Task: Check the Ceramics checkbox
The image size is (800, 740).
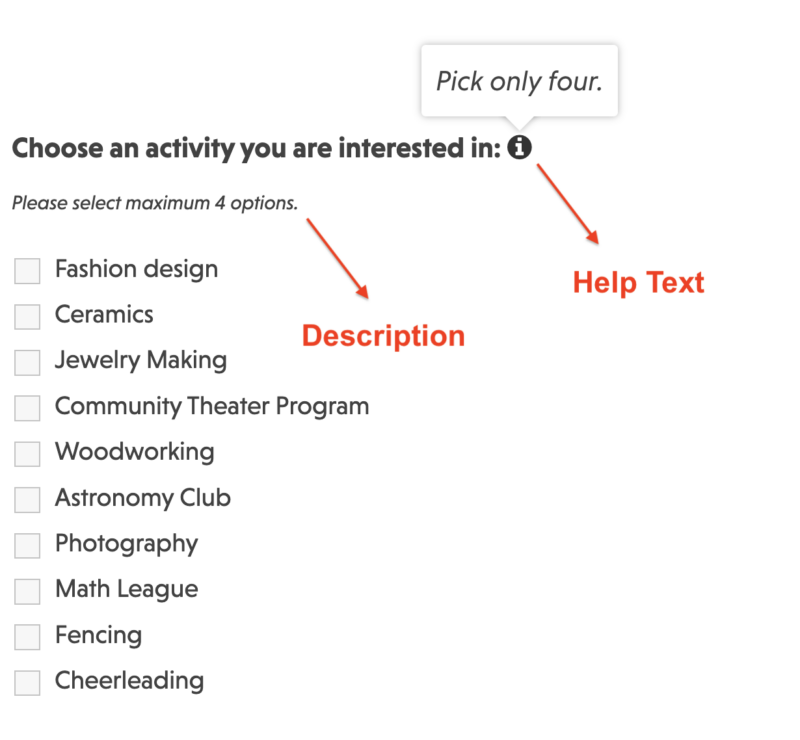Action: (26, 316)
